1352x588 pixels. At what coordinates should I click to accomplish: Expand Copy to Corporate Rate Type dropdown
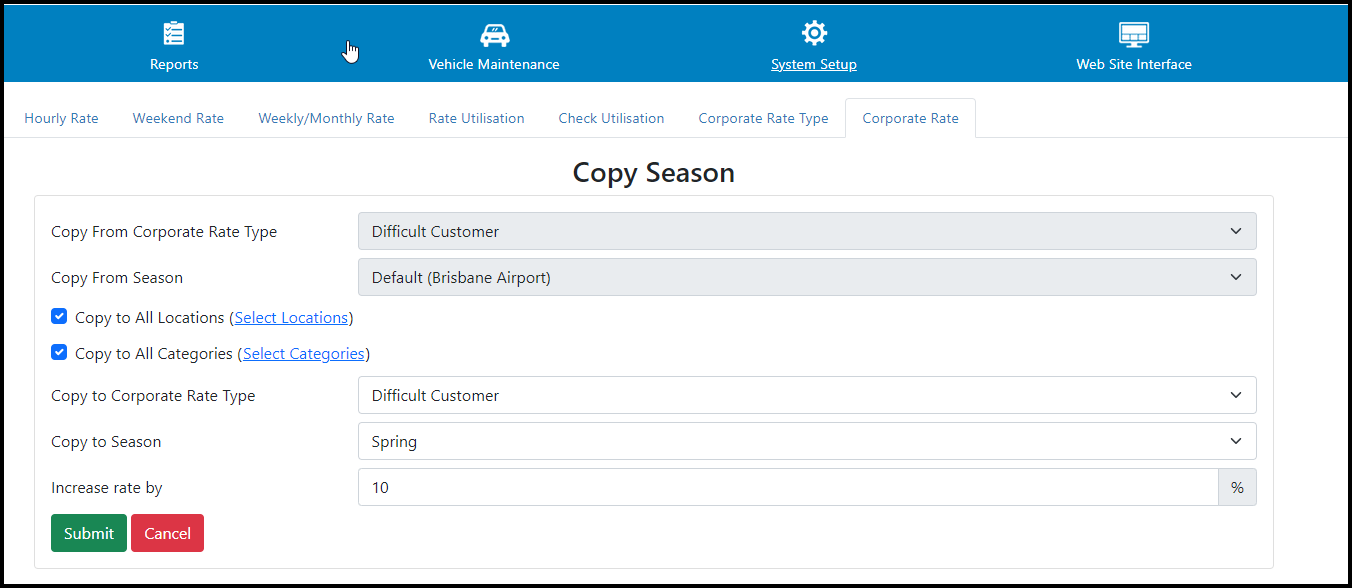[x=806, y=395]
